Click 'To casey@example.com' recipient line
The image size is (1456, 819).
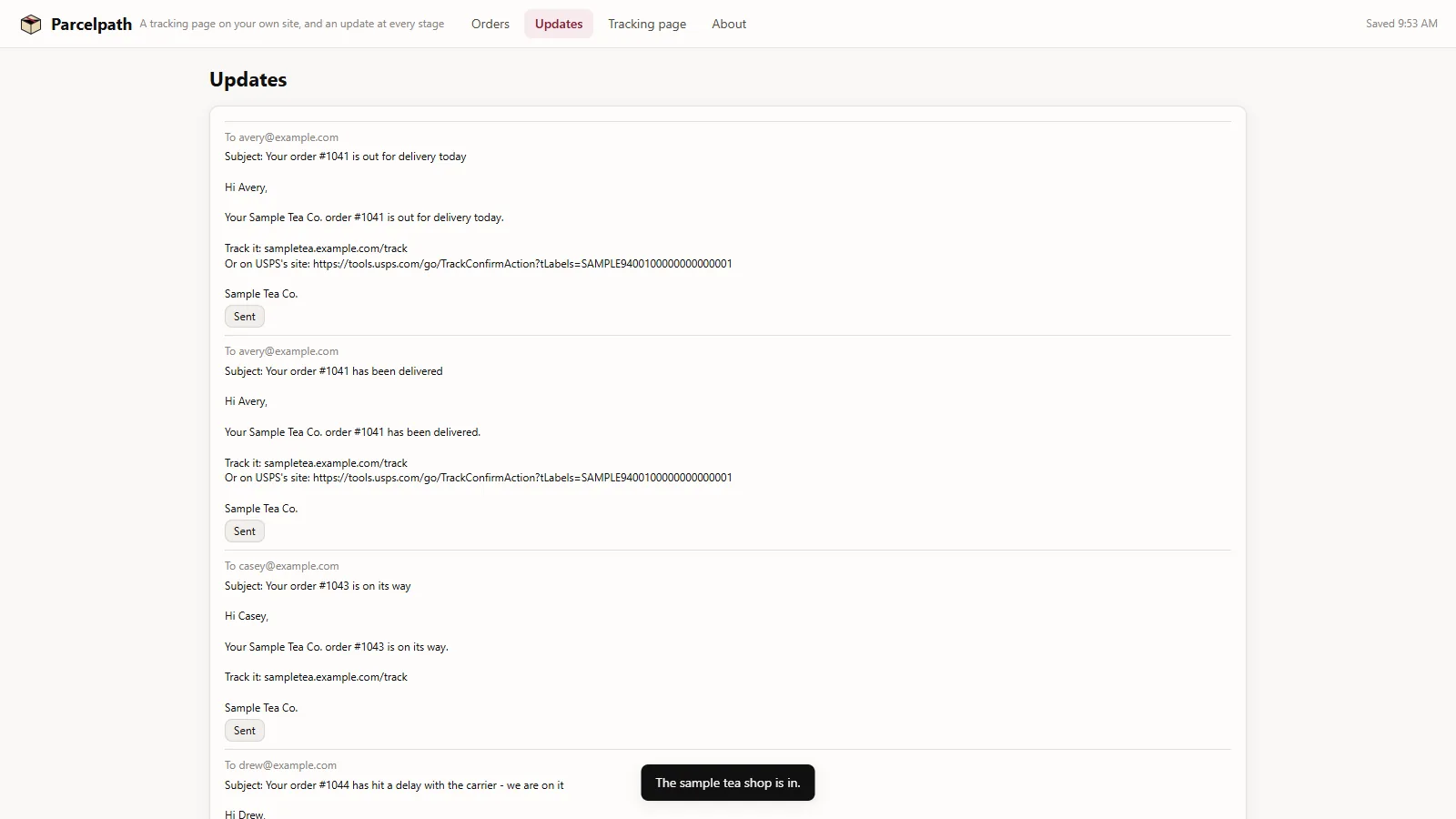[x=282, y=566]
